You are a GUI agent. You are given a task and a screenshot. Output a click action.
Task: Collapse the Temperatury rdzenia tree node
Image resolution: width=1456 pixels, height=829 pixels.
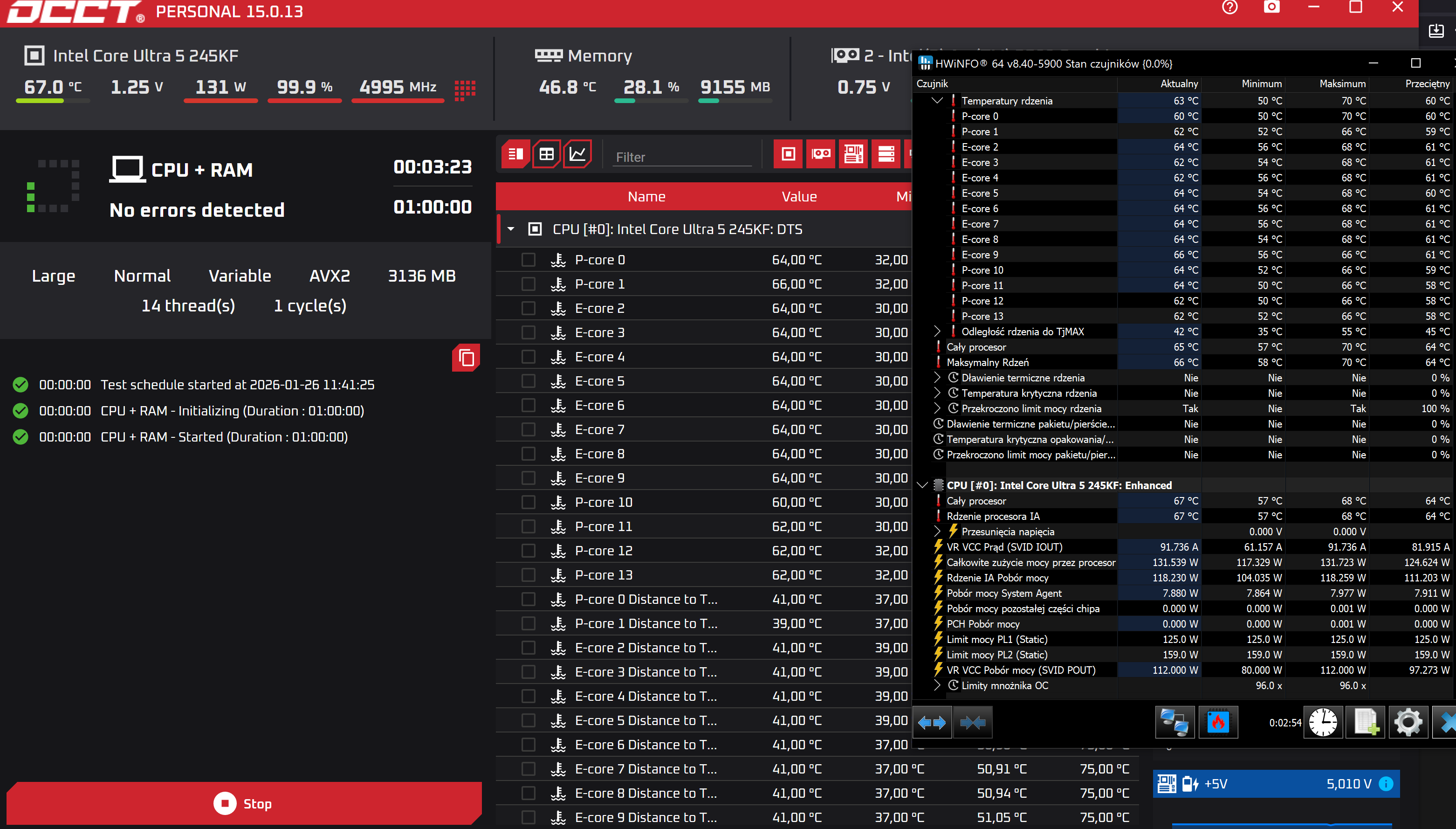click(937, 100)
